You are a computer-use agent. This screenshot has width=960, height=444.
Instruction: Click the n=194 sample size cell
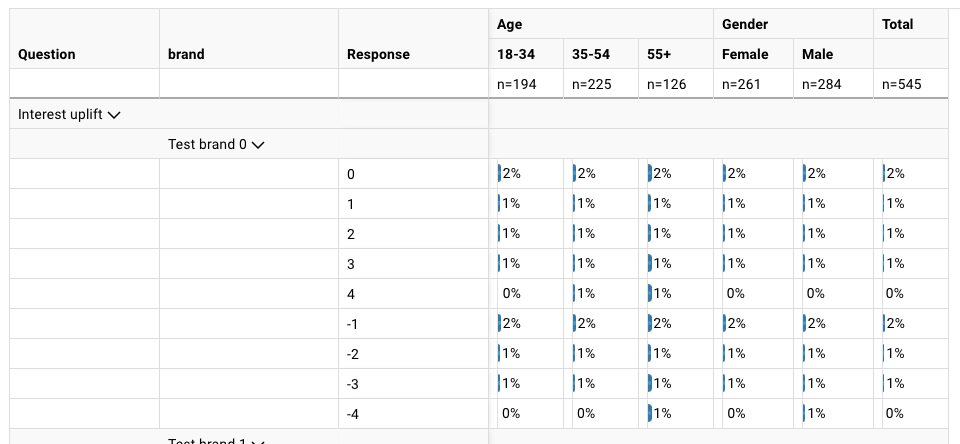tap(517, 84)
